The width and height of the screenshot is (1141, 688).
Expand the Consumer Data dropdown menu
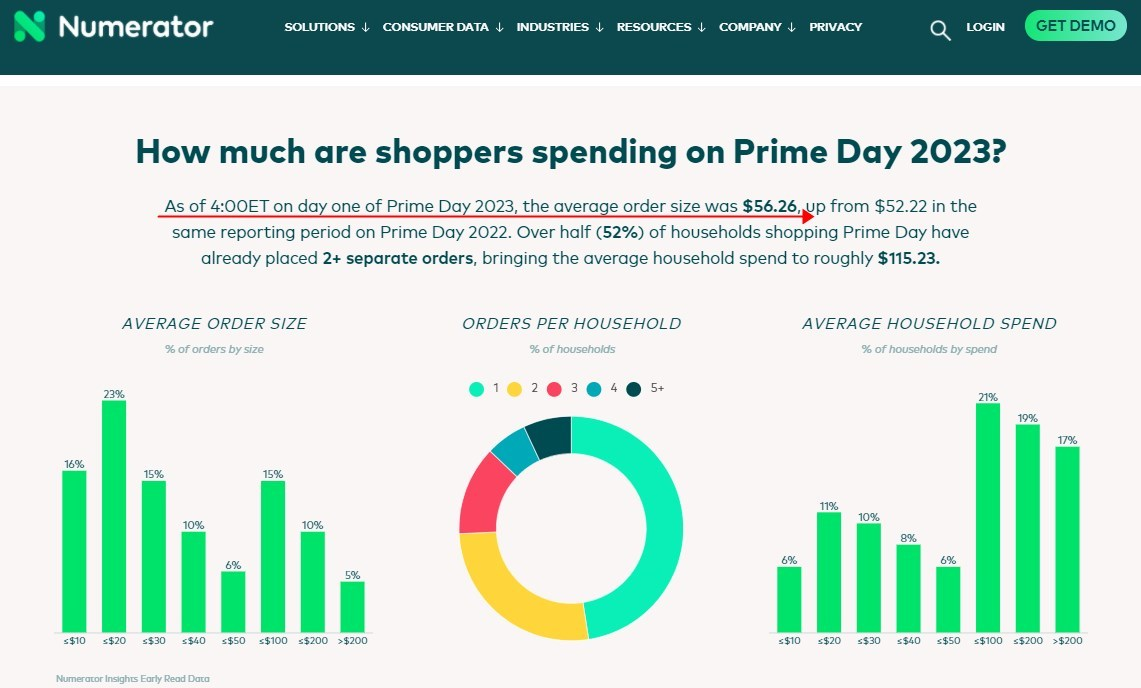(443, 27)
